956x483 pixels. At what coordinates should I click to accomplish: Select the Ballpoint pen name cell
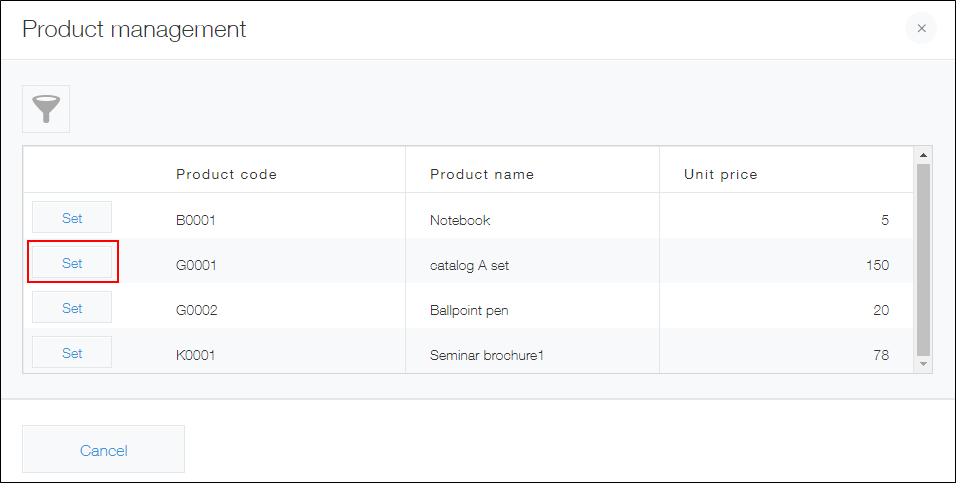469,310
